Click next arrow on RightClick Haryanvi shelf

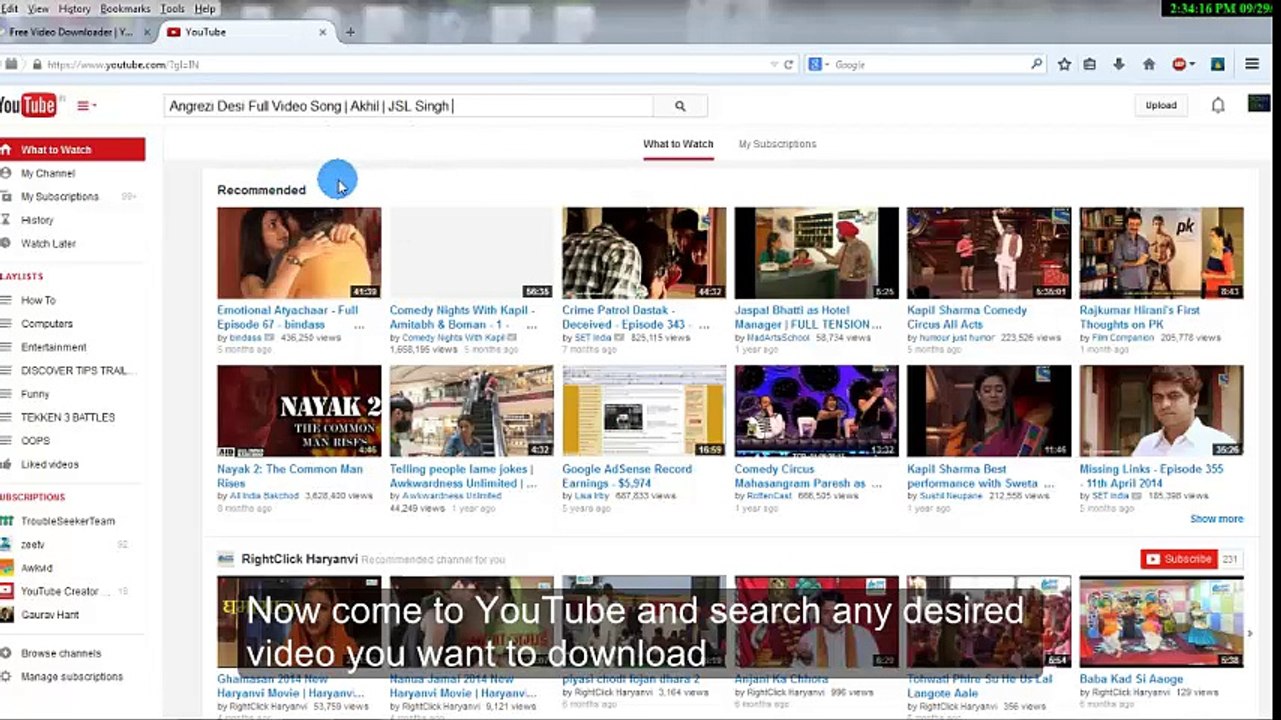click(1250, 633)
